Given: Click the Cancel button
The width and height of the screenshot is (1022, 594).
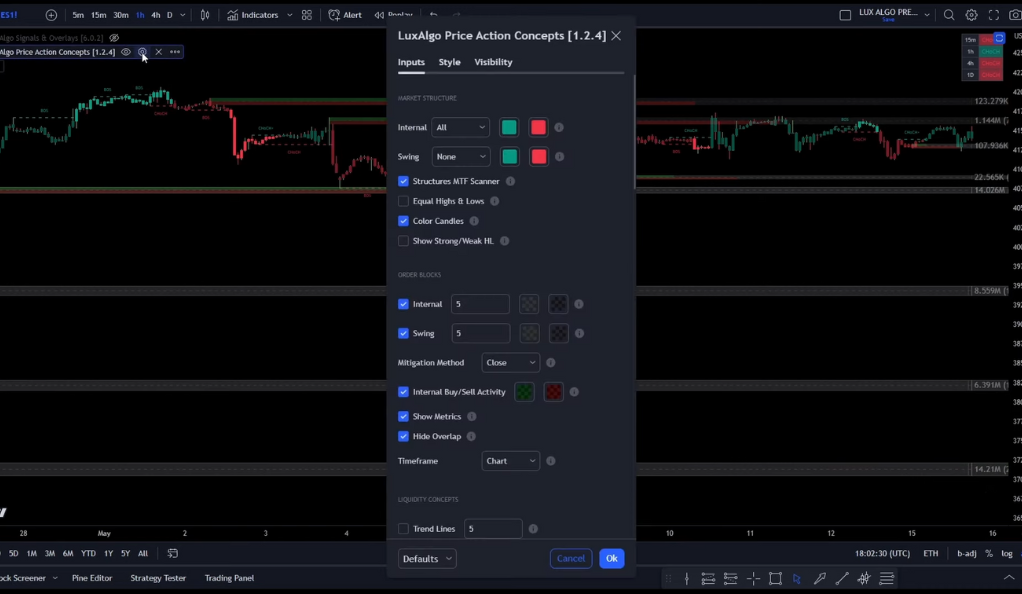Looking at the screenshot, I should point(571,559).
